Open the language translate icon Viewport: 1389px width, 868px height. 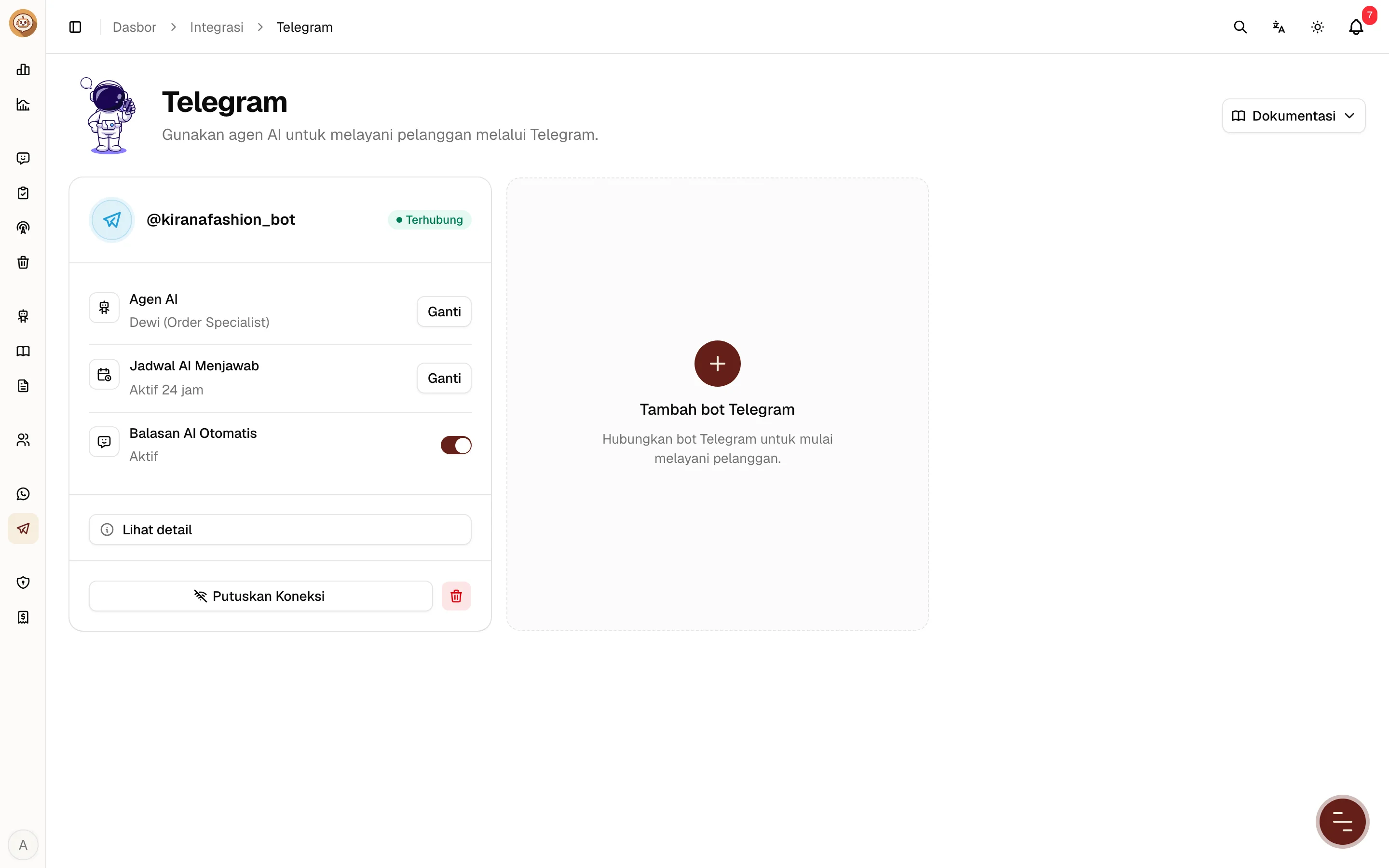click(x=1278, y=27)
